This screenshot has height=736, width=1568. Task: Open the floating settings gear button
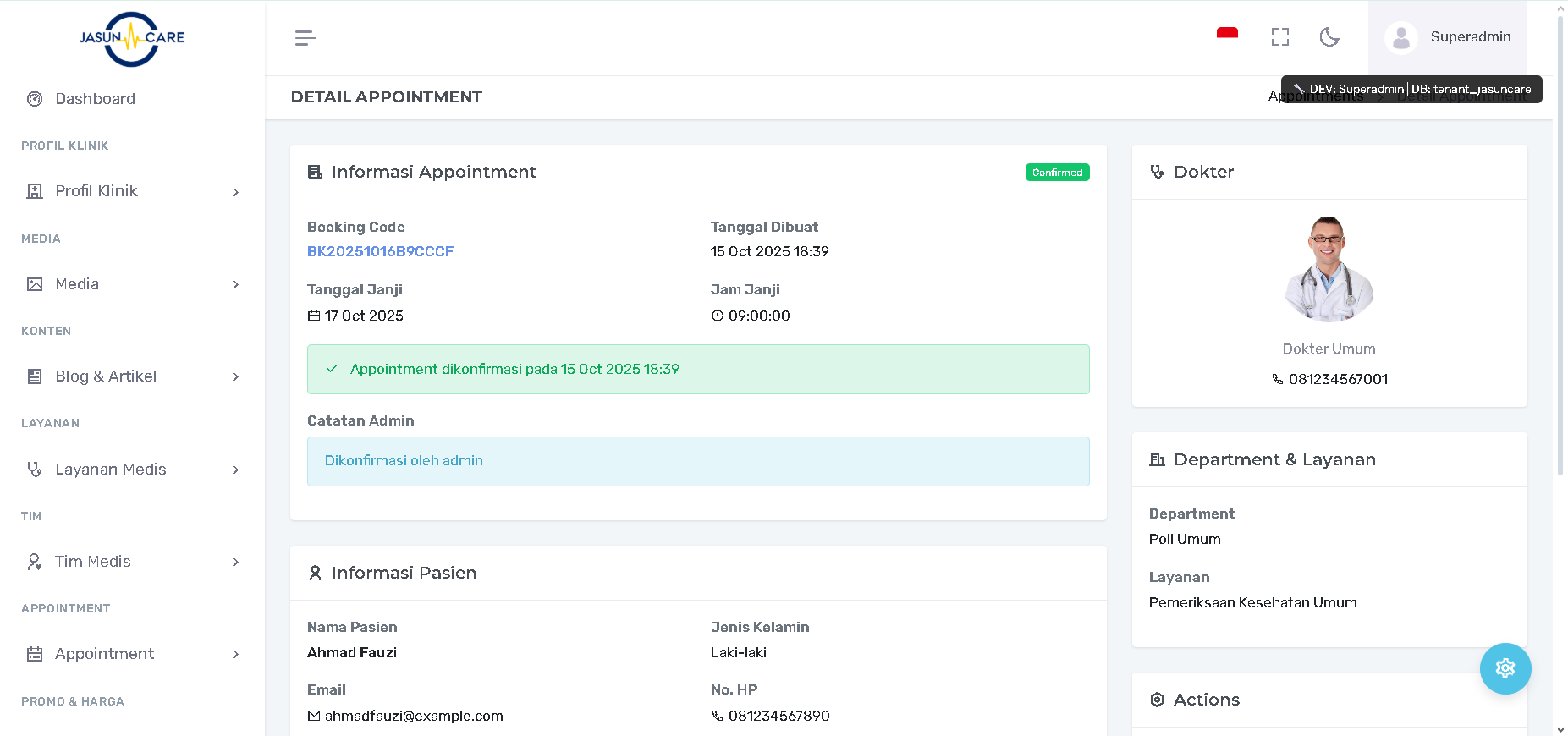point(1505,668)
